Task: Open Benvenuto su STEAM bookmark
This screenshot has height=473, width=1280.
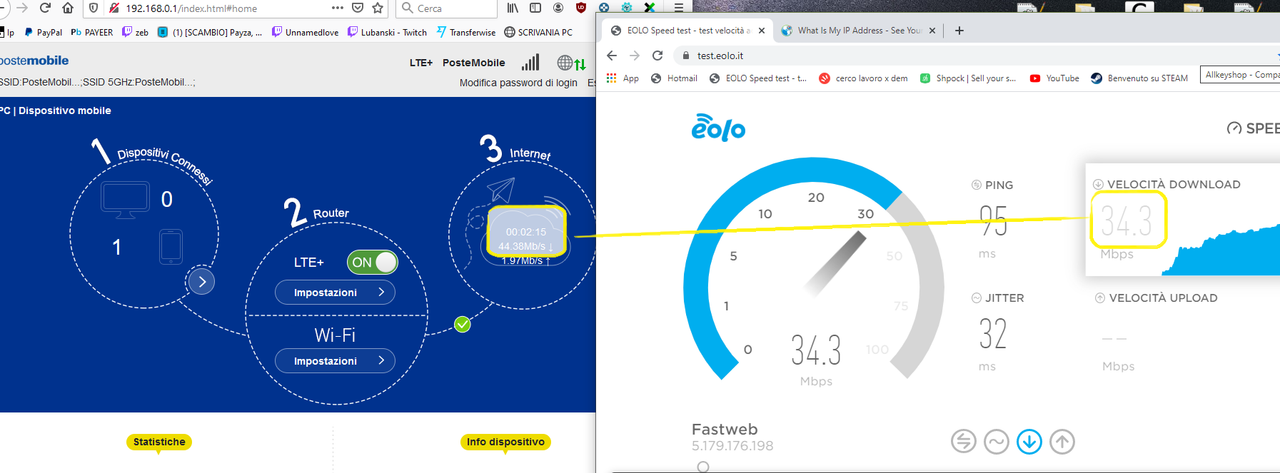Action: [x=1138, y=78]
